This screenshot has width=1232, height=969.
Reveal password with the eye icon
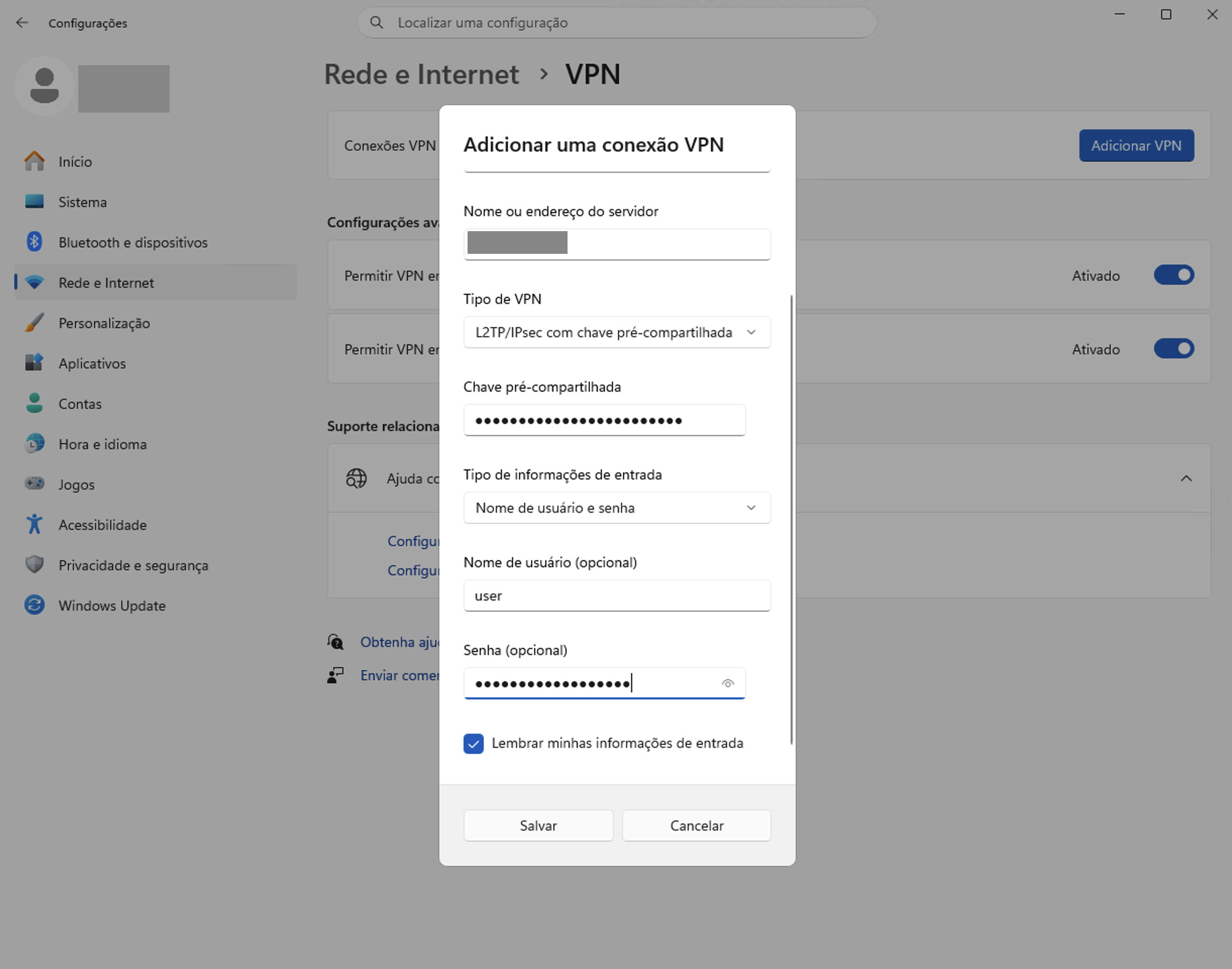pos(728,684)
